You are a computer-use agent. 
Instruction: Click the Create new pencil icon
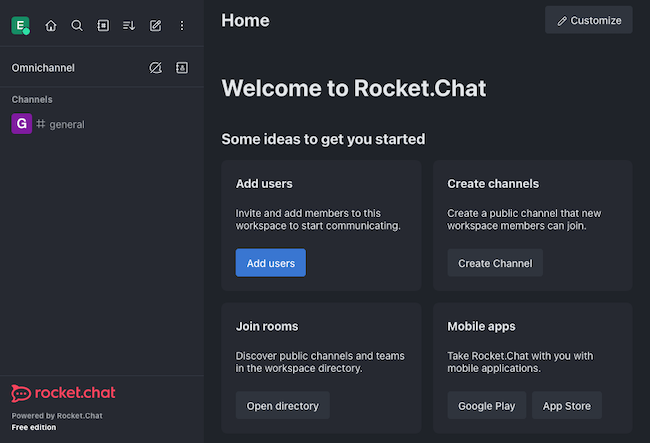(x=155, y=25)
